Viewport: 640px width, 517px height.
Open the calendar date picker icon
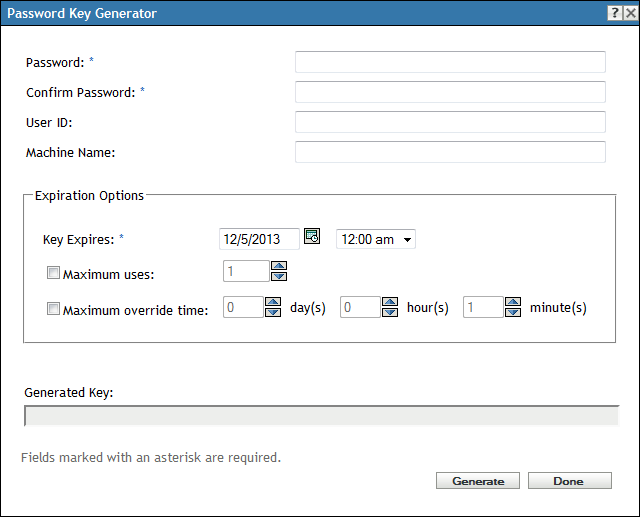point(312,238)
